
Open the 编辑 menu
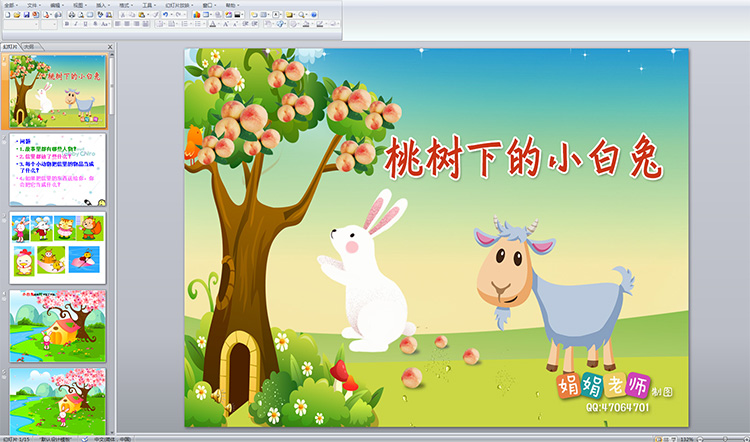55,5
